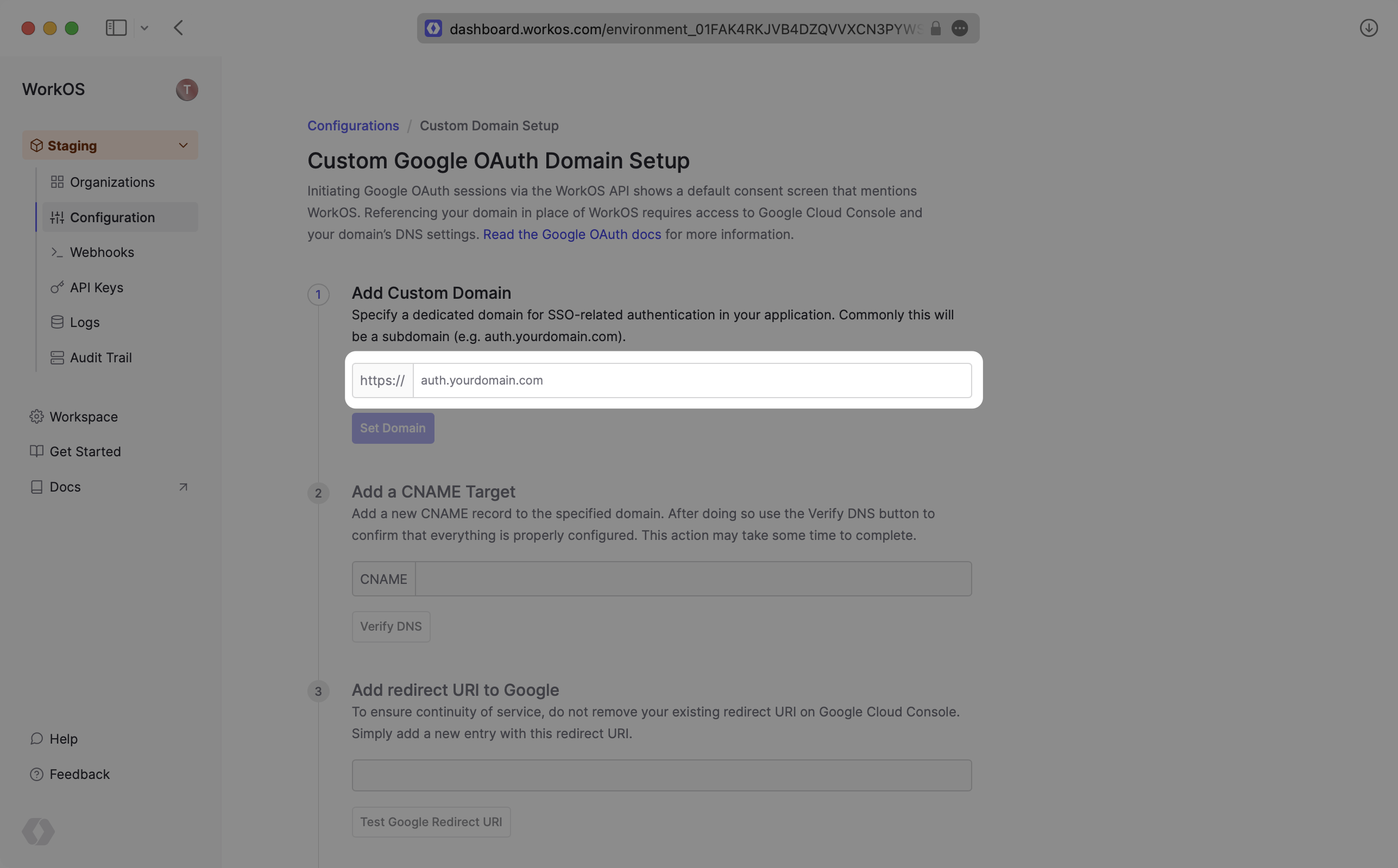
Task: Click the Logs database icon
Action: pos(57,323)
